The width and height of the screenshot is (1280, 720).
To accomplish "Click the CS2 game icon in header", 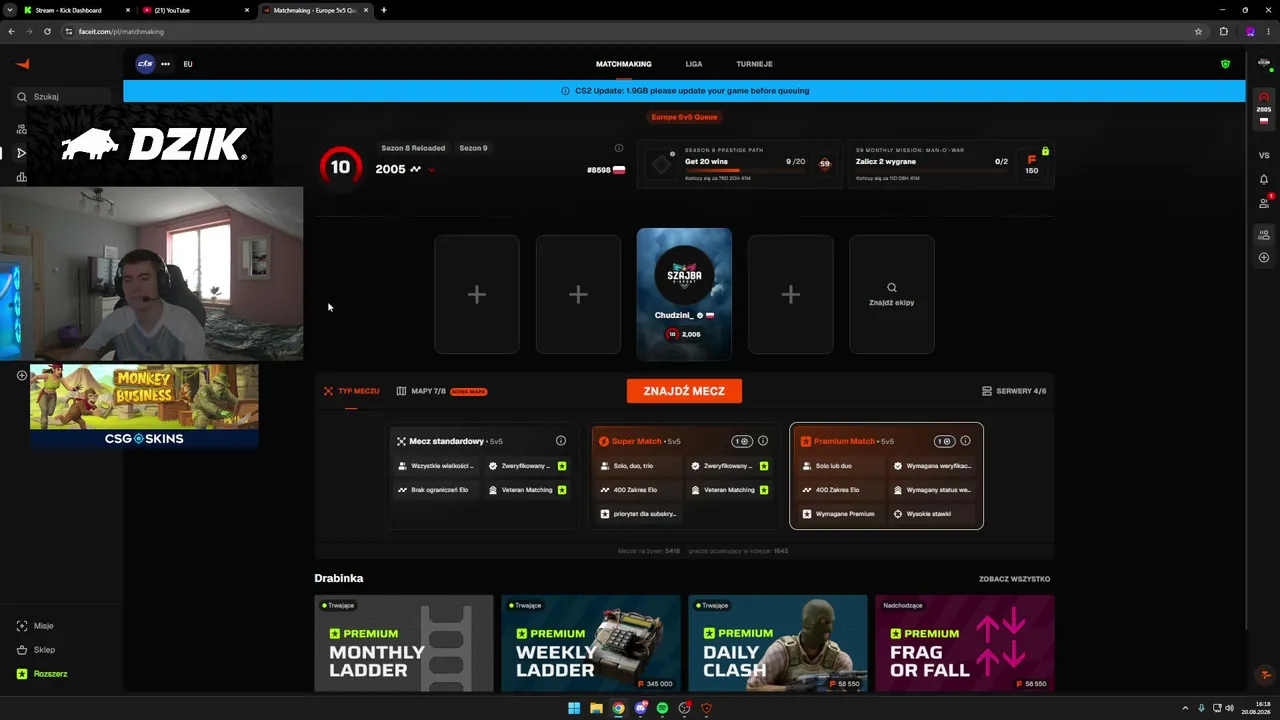I will coord(145,64).
